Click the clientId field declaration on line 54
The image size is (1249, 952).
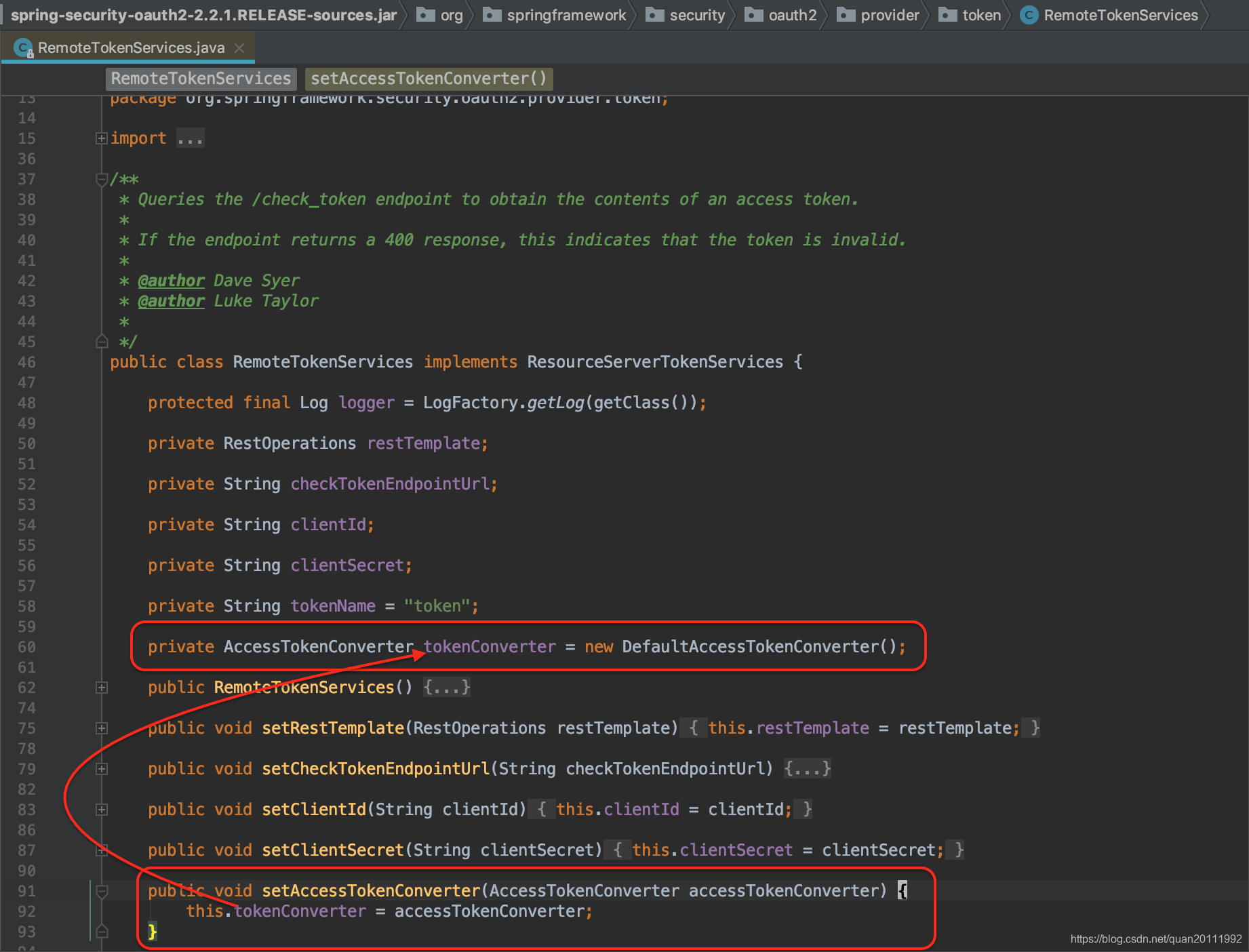pos(328,525)
